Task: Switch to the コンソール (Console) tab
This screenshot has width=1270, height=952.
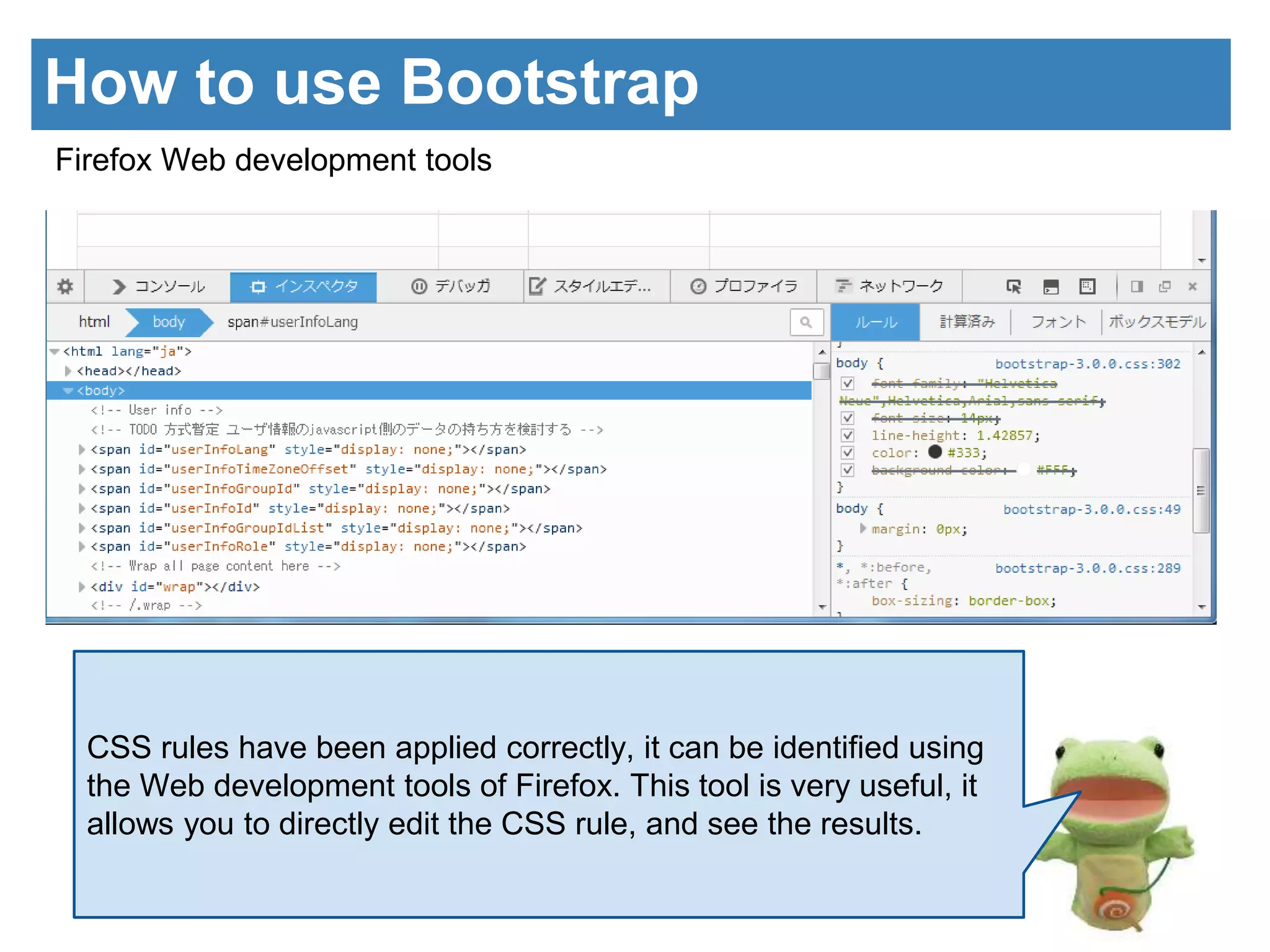Action: tap(159, 286)
